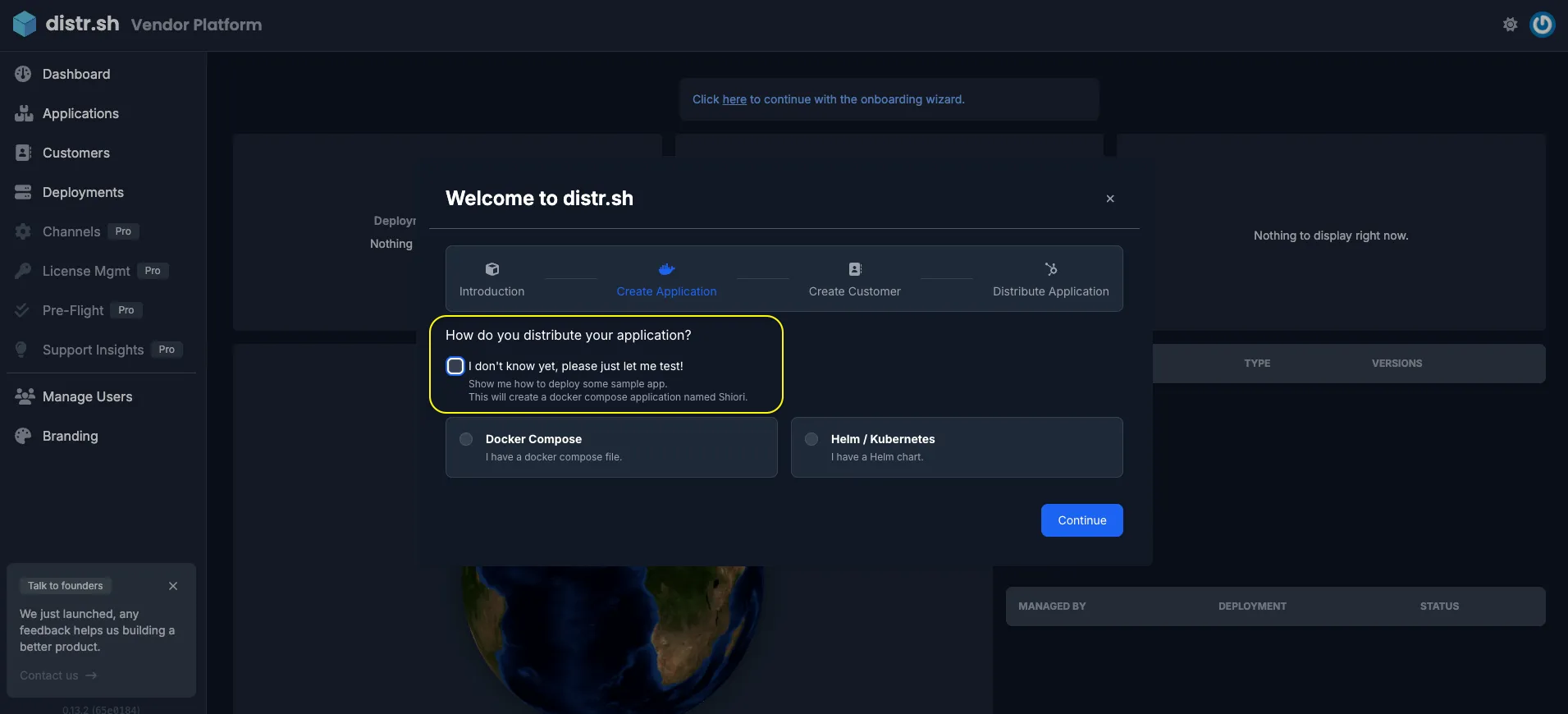Click the MANAGED BY column header
The width and height of the screenshot is (1568, 714).
(1052, 606)
